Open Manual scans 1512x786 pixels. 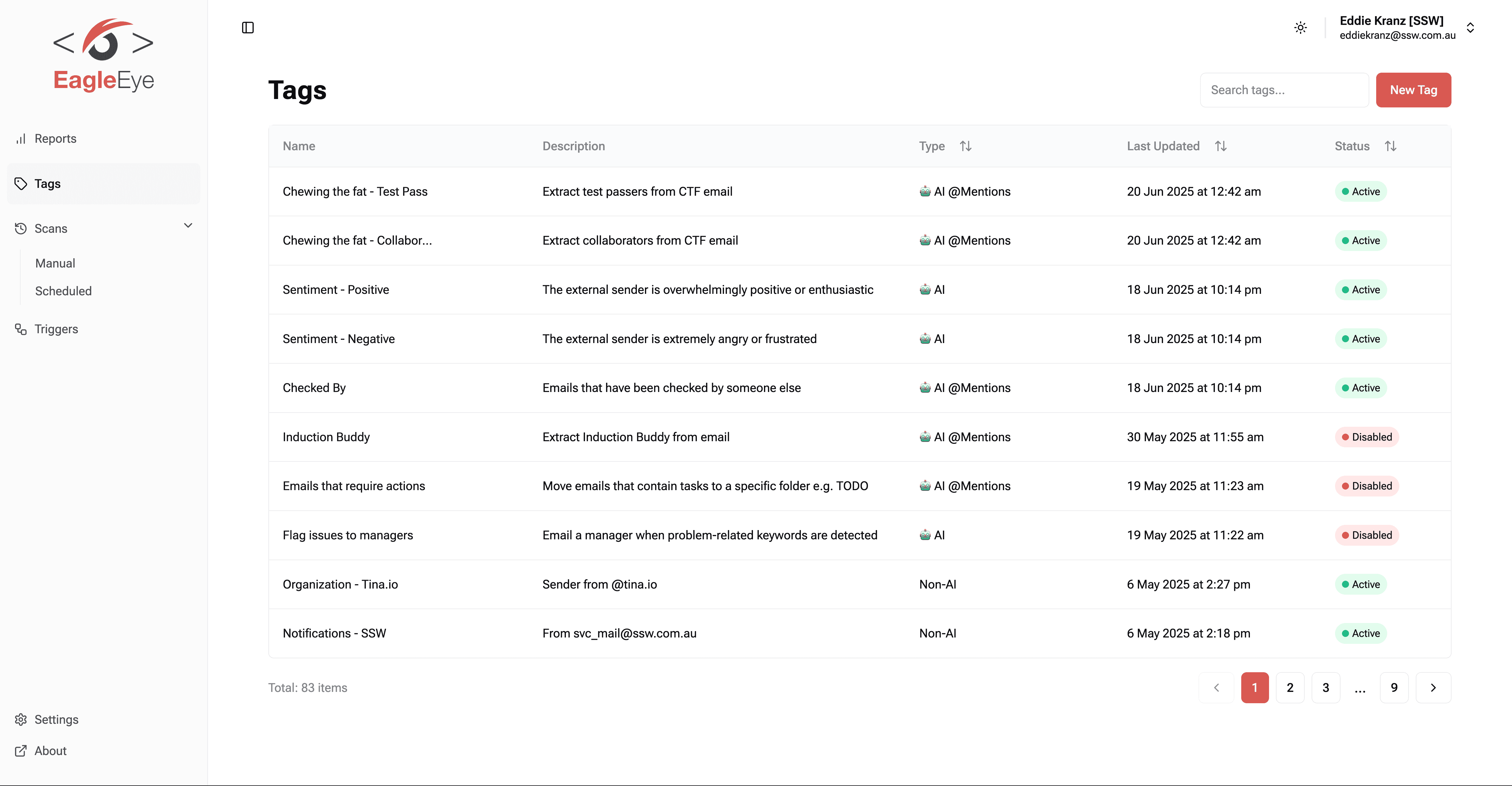(55, 263)
